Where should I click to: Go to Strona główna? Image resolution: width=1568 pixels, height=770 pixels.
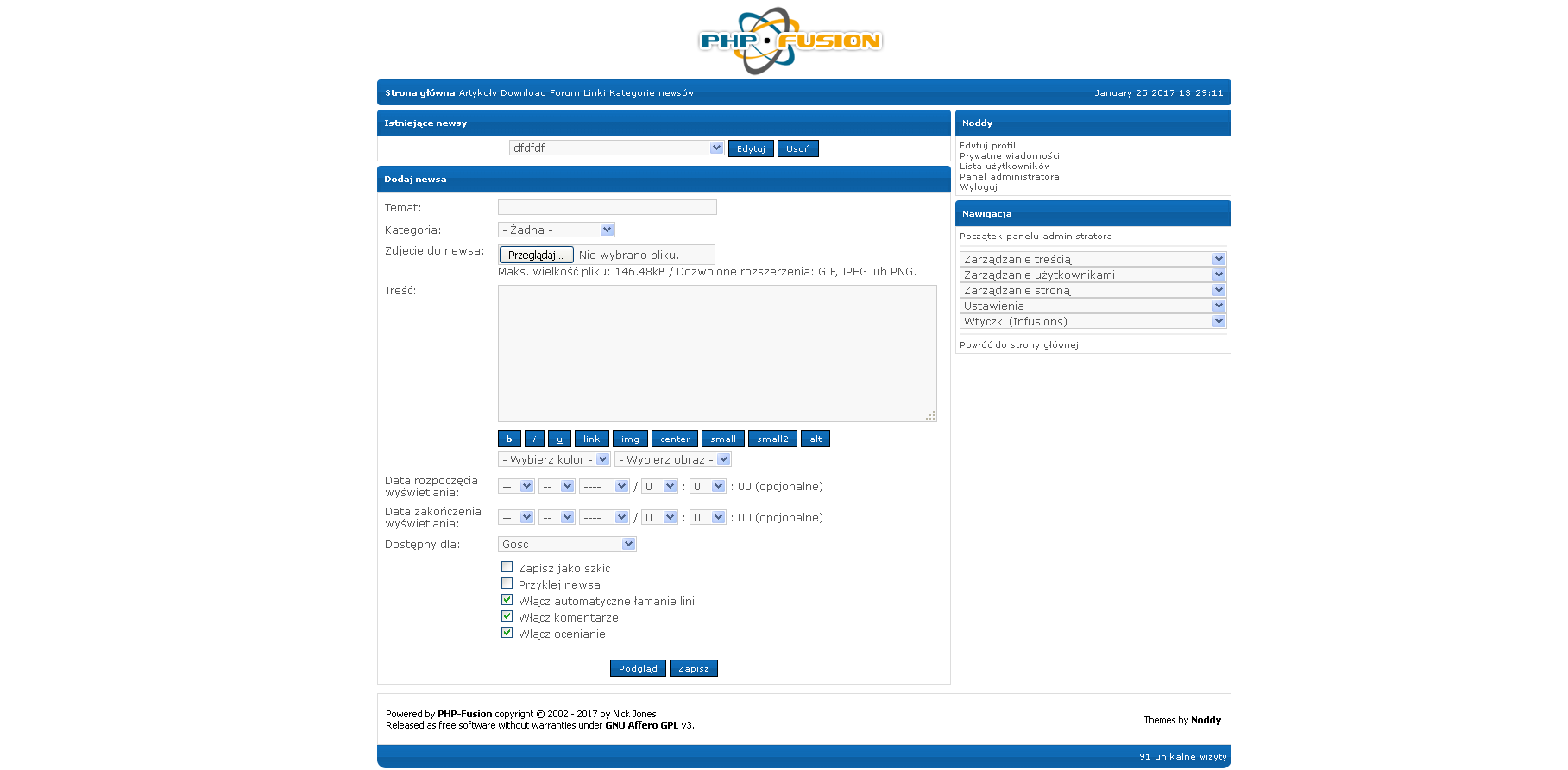pos(419,92)
